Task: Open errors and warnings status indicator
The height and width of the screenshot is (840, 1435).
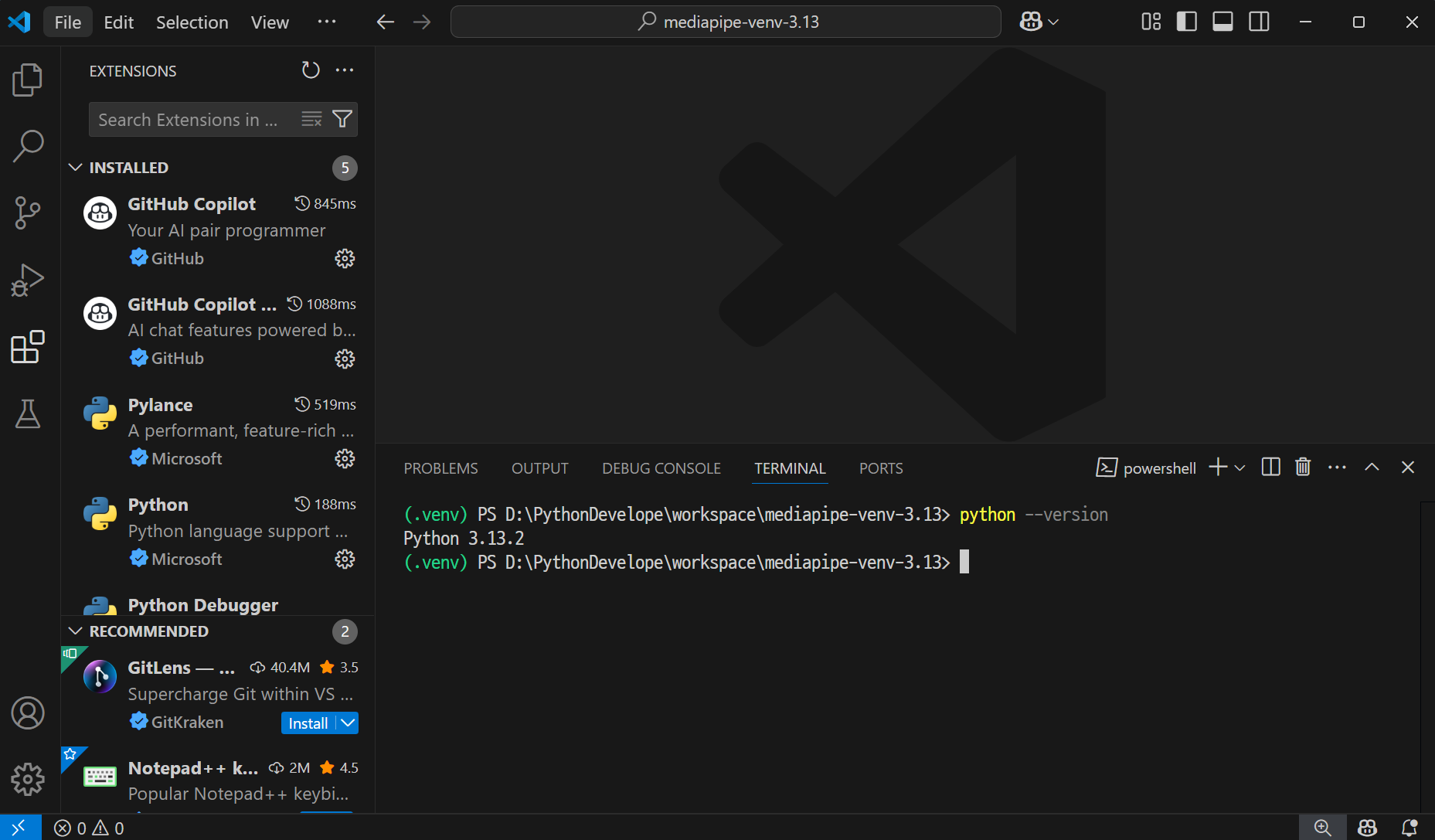Action: (x=89, y=828)
